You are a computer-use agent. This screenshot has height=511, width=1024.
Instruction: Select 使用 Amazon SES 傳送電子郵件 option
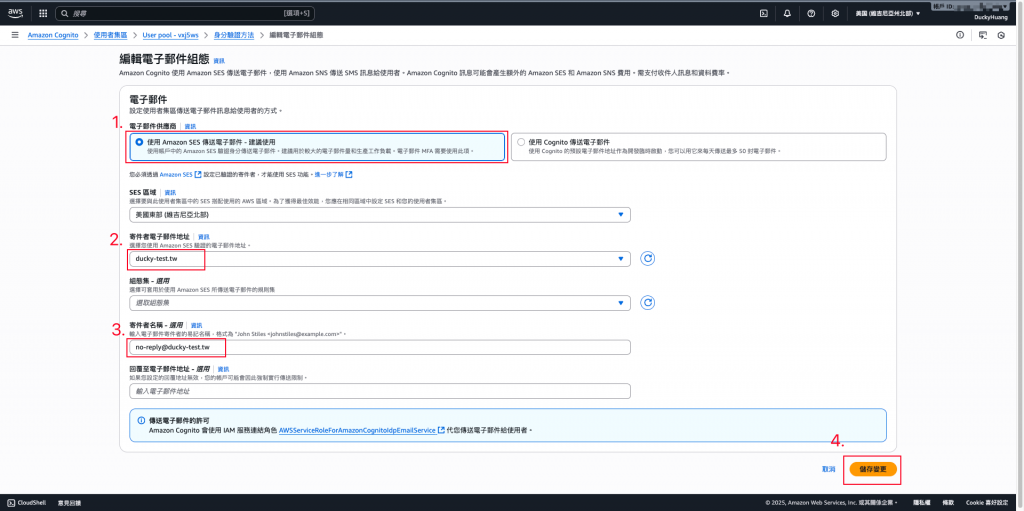[317, 146]
